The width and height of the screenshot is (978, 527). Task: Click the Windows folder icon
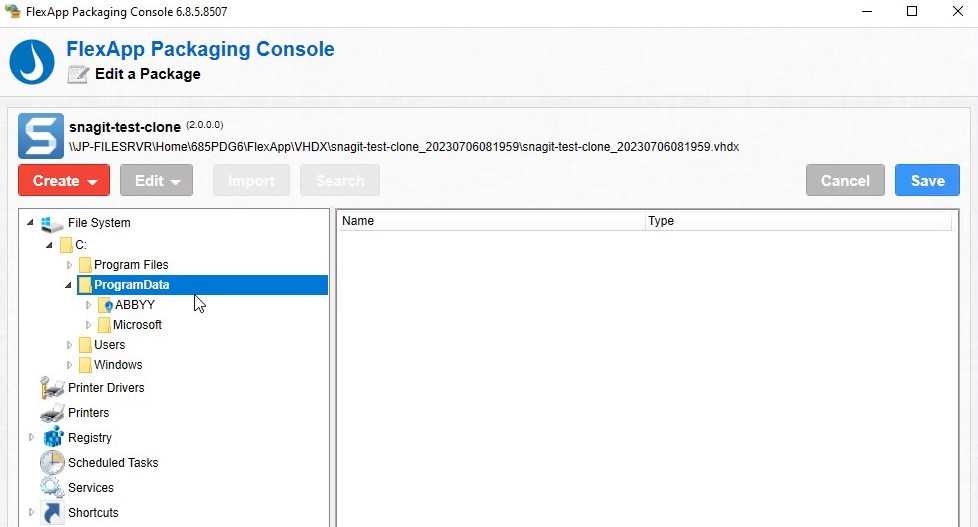click(85, 364)
